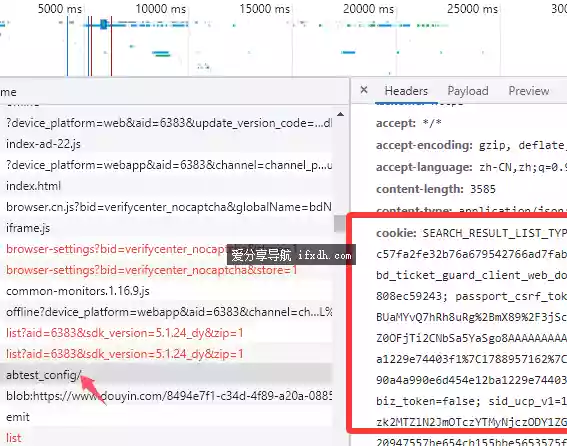The image size is (567, 446).
Task: Click the 20000 ms timeline label
Action: [x=368, y=9]
